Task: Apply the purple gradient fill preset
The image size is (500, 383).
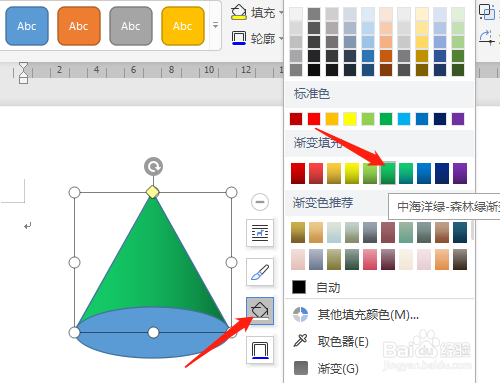Action: pos(460,173)
